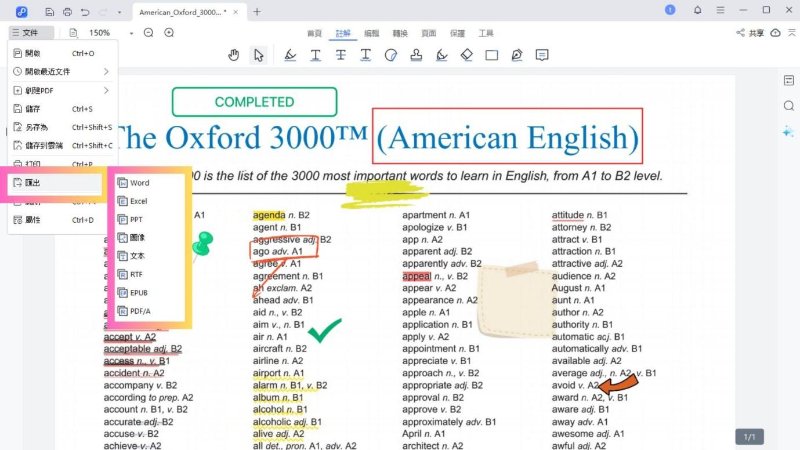800x450 pixels.
Task: Select the Hand pan tool
Action: (233, 55)
